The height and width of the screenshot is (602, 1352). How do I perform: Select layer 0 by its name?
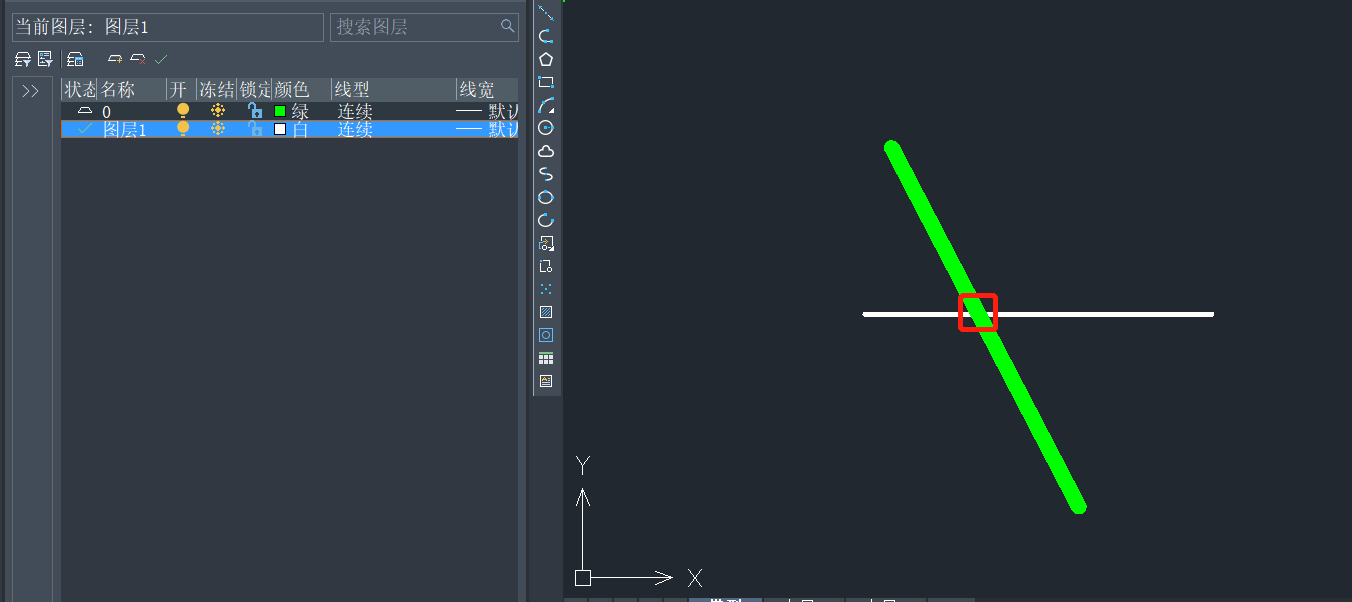(106, 112)
